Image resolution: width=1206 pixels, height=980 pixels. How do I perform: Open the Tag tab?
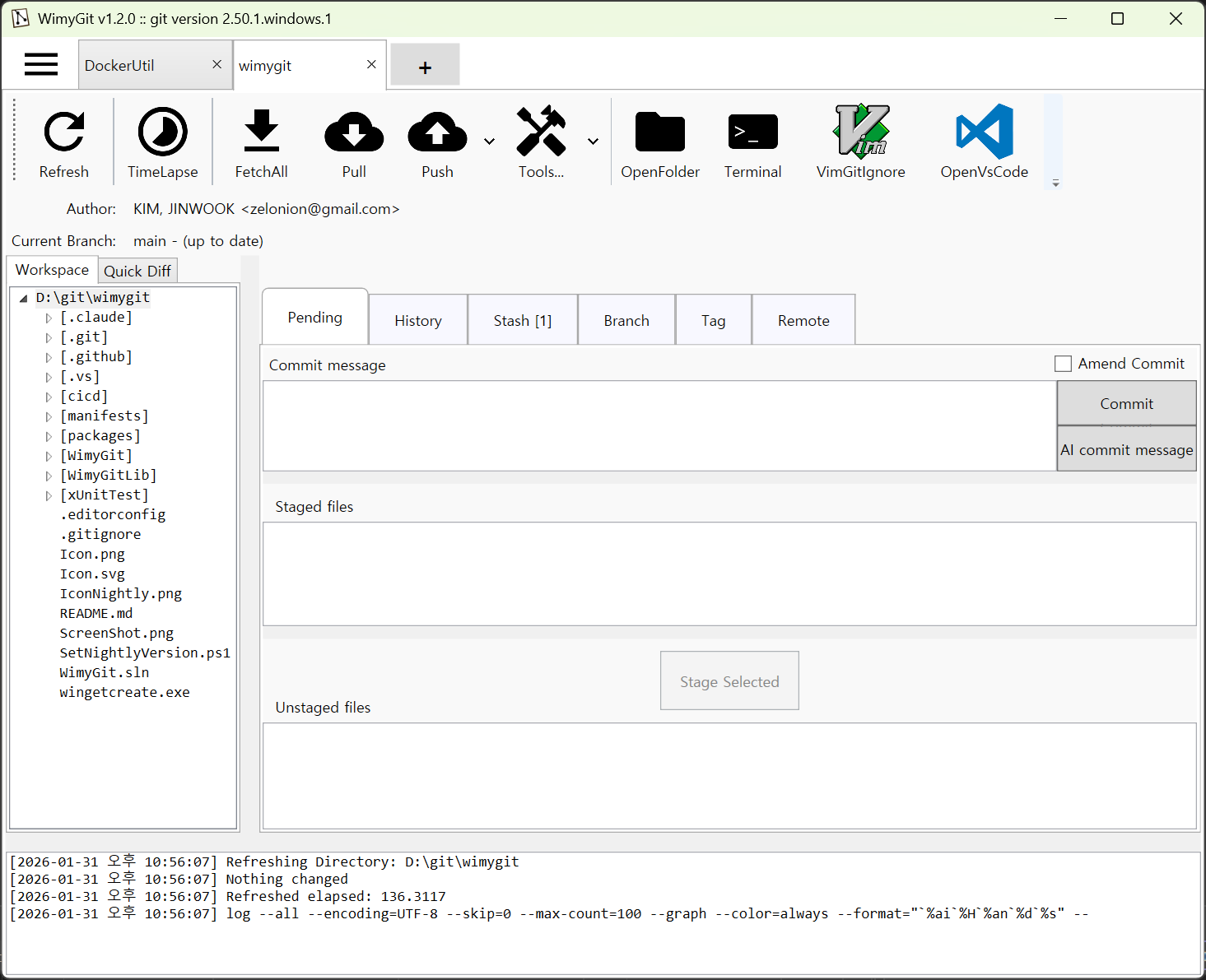tap(714, 320)
